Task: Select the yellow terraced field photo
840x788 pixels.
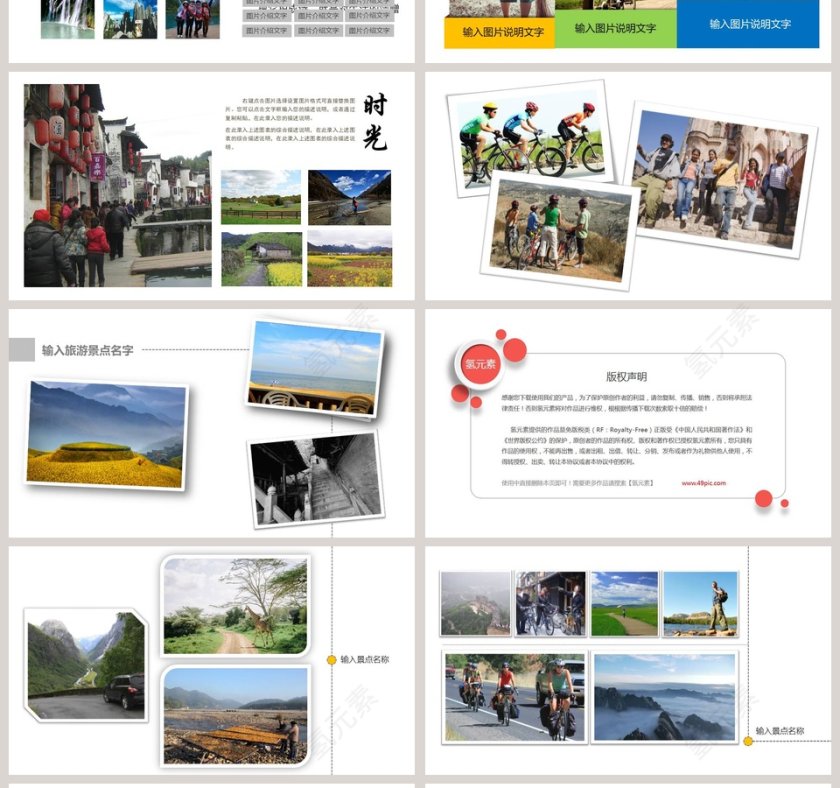Action: pos(106,433)
